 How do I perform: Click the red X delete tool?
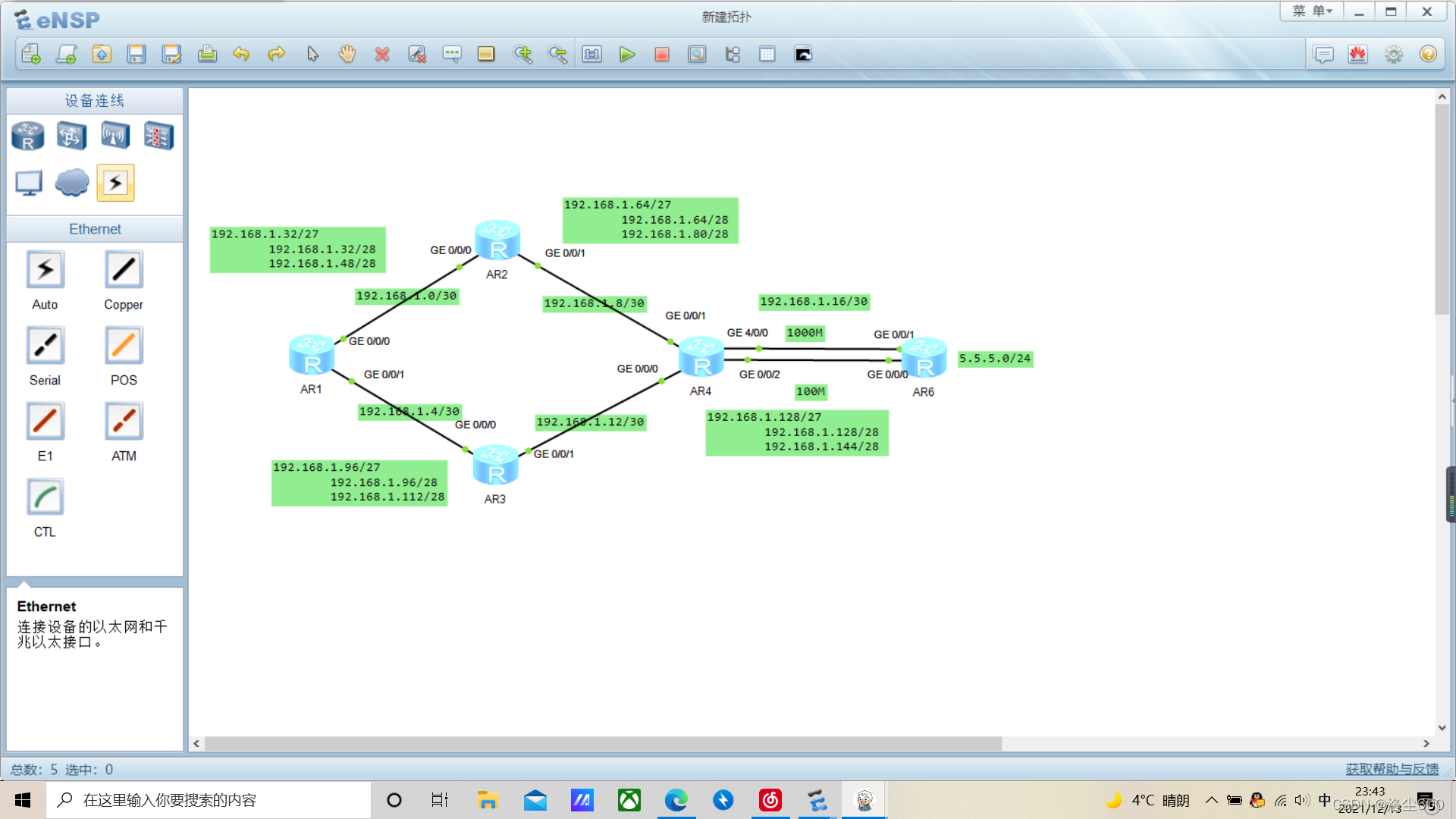pos(382,55)
